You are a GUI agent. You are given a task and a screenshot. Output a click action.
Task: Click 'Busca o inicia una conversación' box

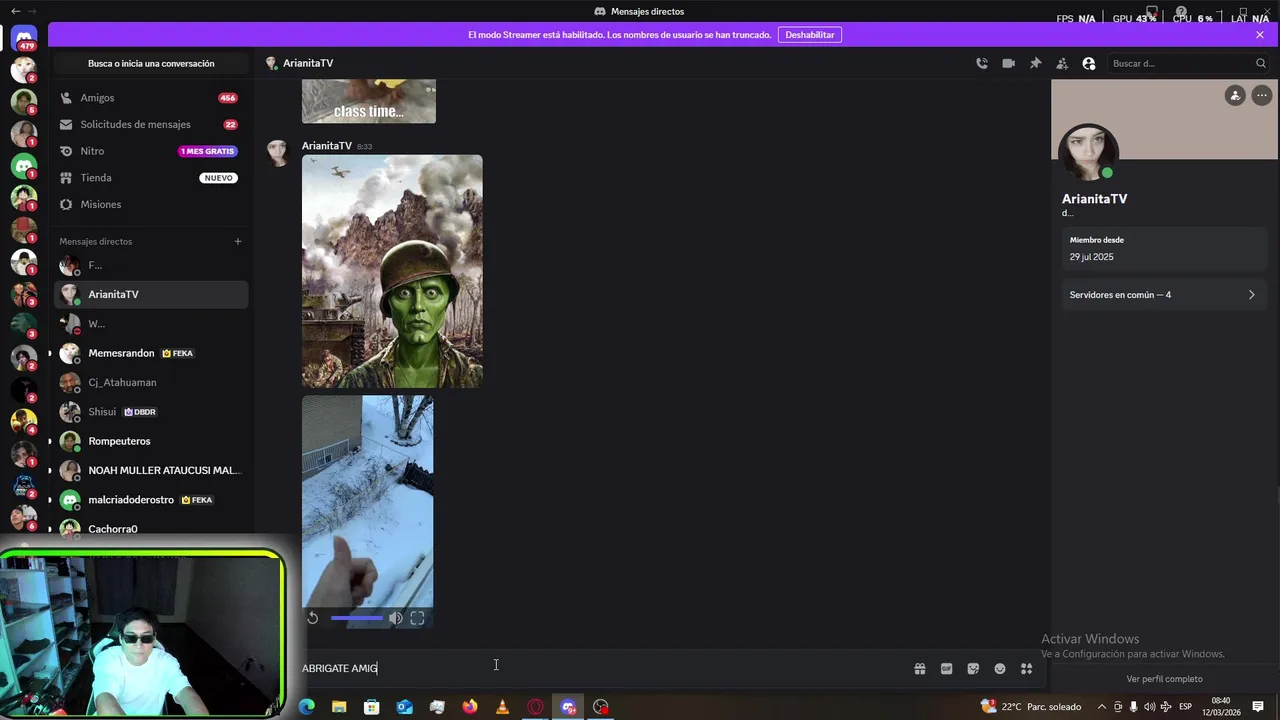point(151,63)
